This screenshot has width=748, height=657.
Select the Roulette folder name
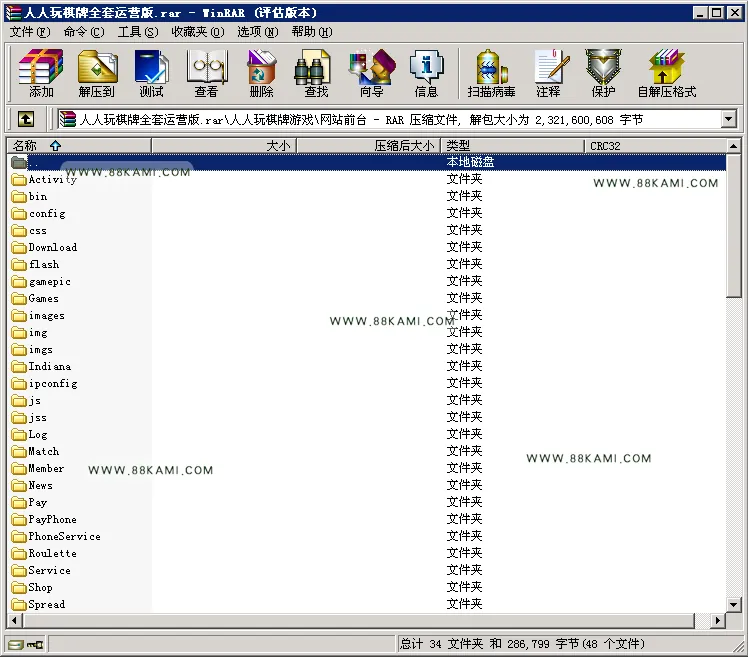(x=52, y=553)
